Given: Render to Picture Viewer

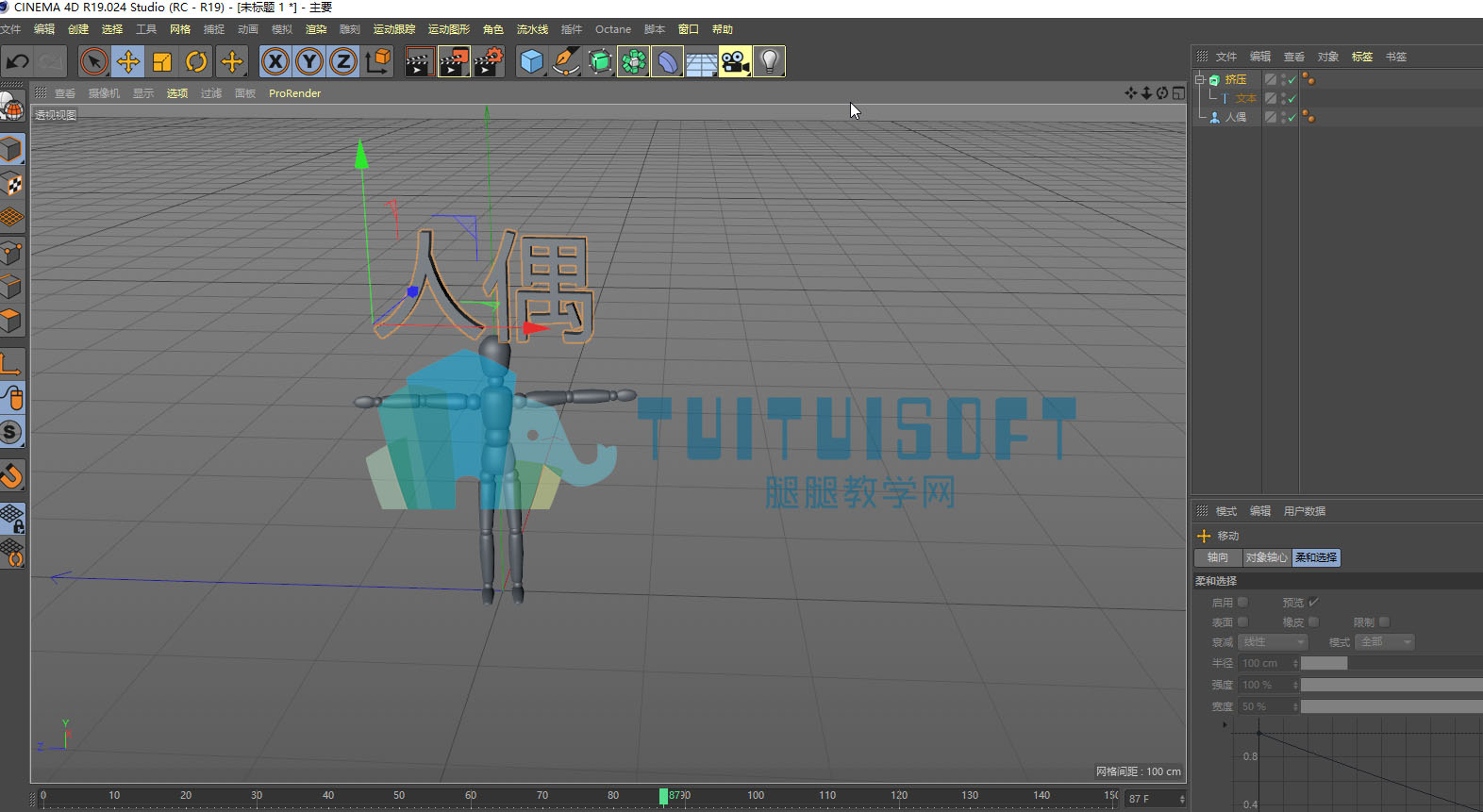Looking at the screenshot, I should tap(454, 62).
